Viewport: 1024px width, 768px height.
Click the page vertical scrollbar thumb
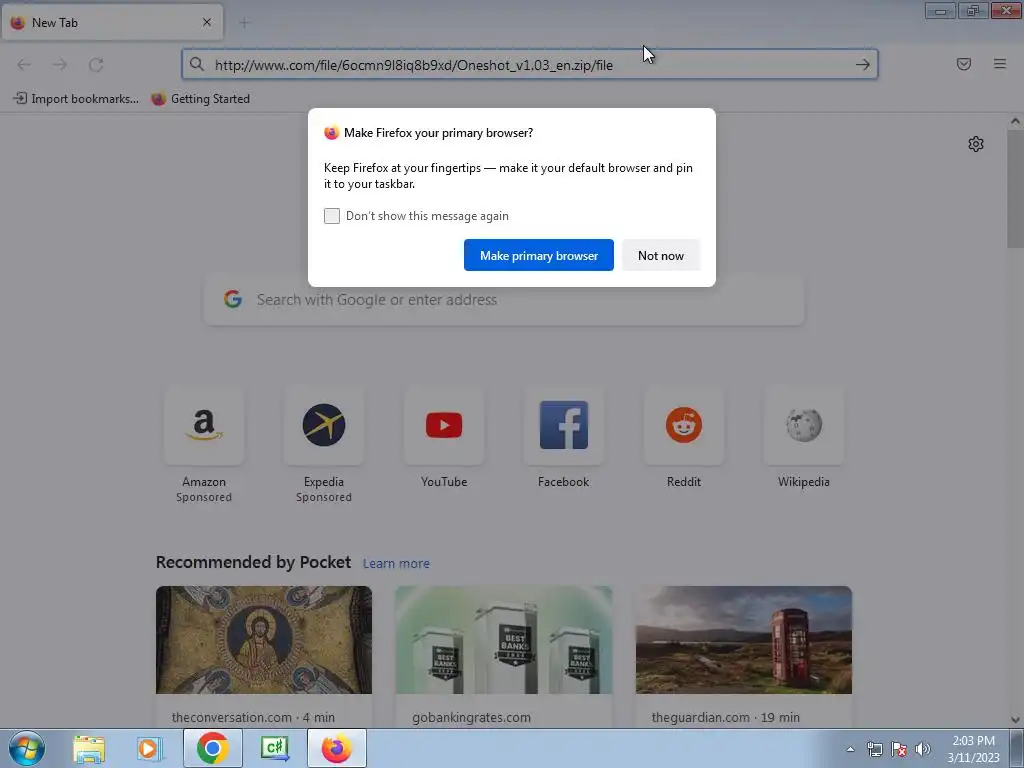1015,189
